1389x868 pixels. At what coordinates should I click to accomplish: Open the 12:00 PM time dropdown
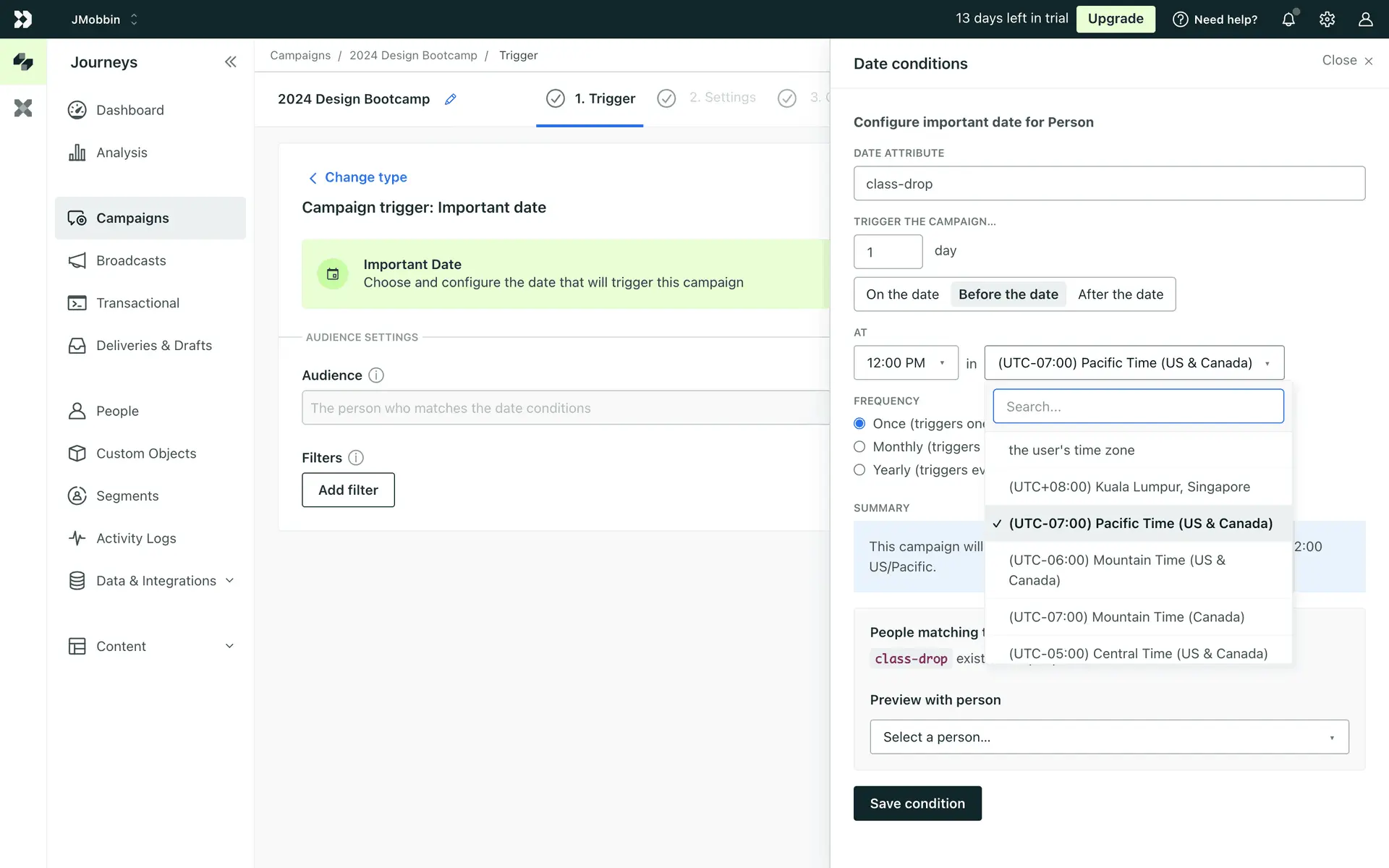pyautogui.click(x=906, y=363)
